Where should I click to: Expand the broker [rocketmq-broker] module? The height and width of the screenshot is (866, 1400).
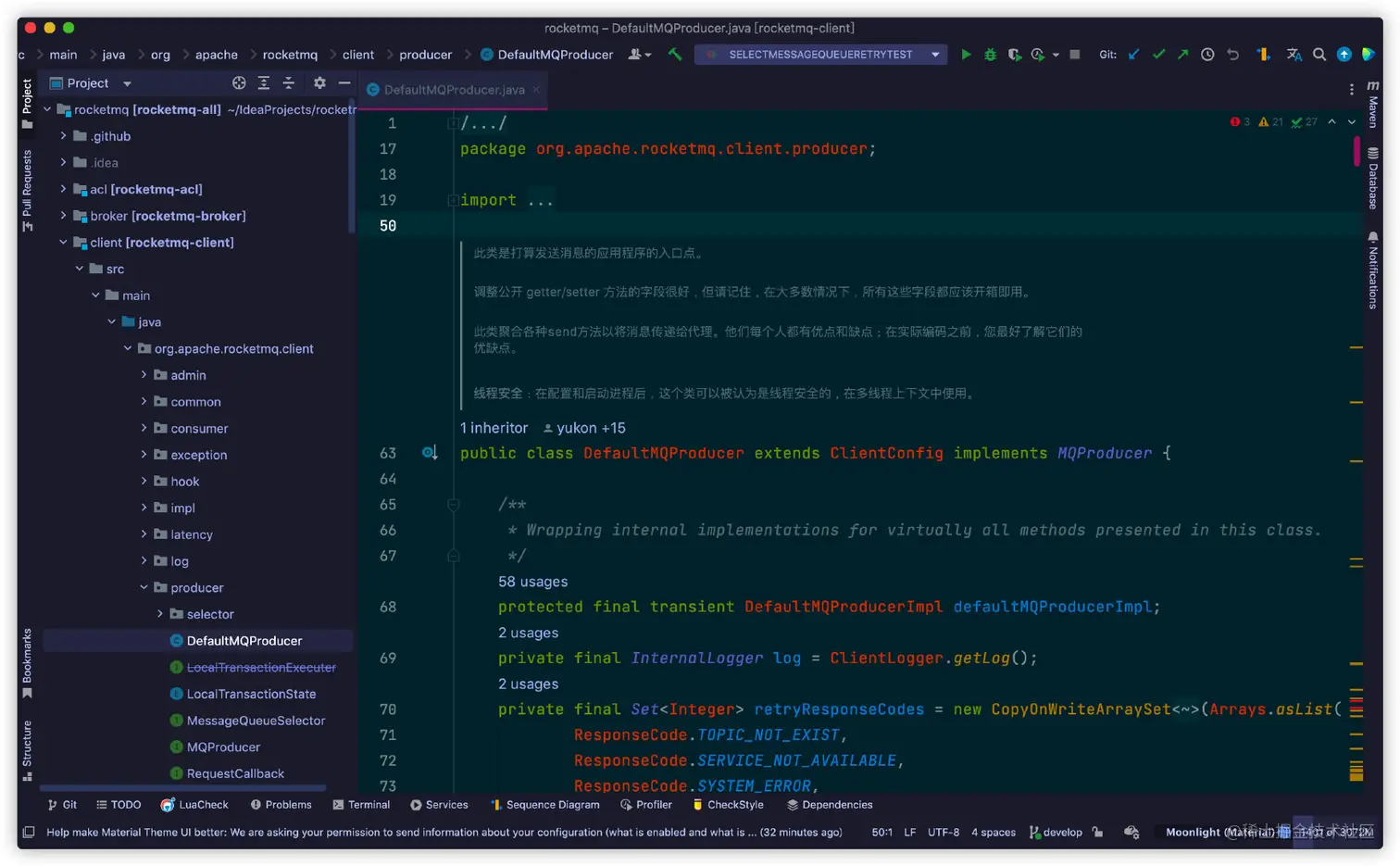pos(63,216)
